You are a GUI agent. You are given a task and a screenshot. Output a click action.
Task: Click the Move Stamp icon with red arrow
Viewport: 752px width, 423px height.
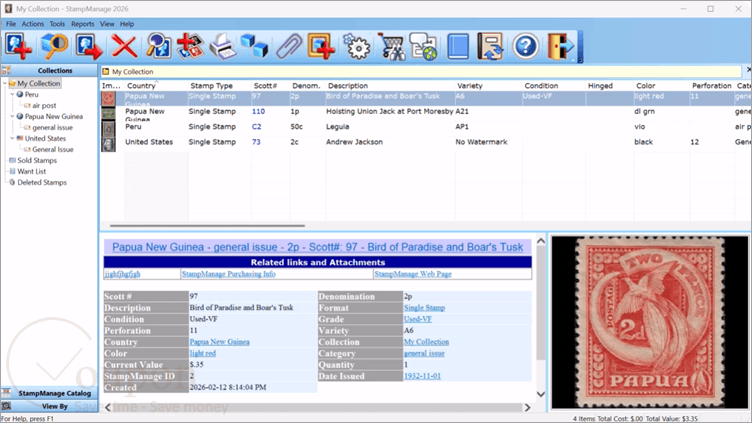(89, 47)
